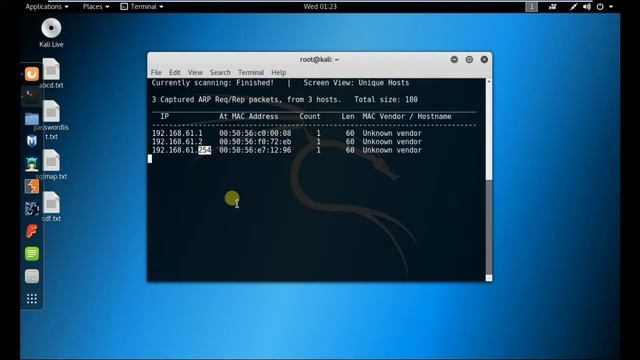Screen dimensions: 640x360
Task: Open the clock showing Wed 01:23
Action: (320, 7)
